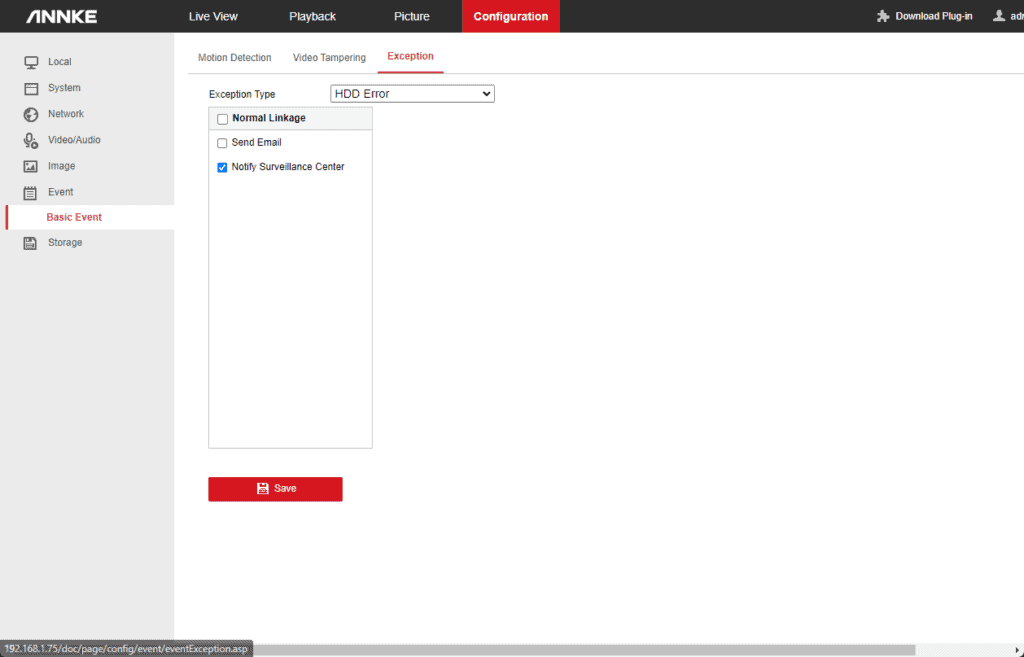
Task: Enable the Normal Linkage checkbox
Action: (x=222, y=119)
